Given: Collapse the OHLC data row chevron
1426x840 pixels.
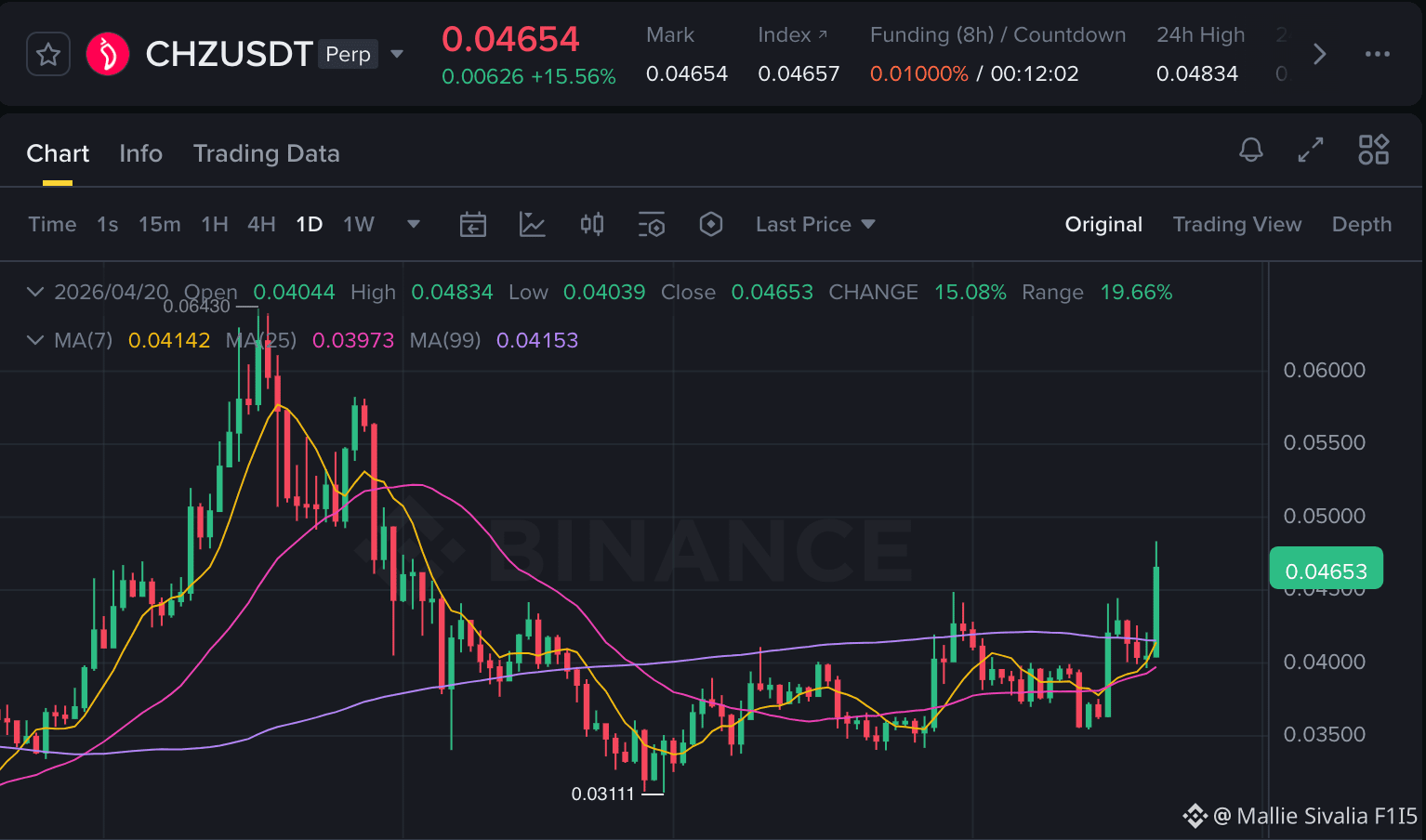Looking at the screenshot, I should click(x=35, y=292).
